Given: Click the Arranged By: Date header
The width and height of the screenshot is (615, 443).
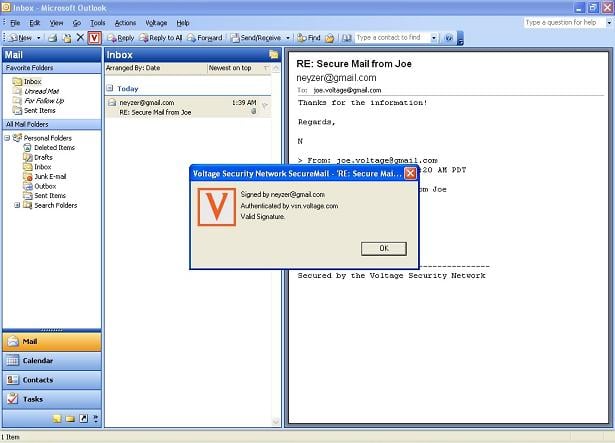Looking at the screenshot, I should pyautogui.click(x=156, y=68).
